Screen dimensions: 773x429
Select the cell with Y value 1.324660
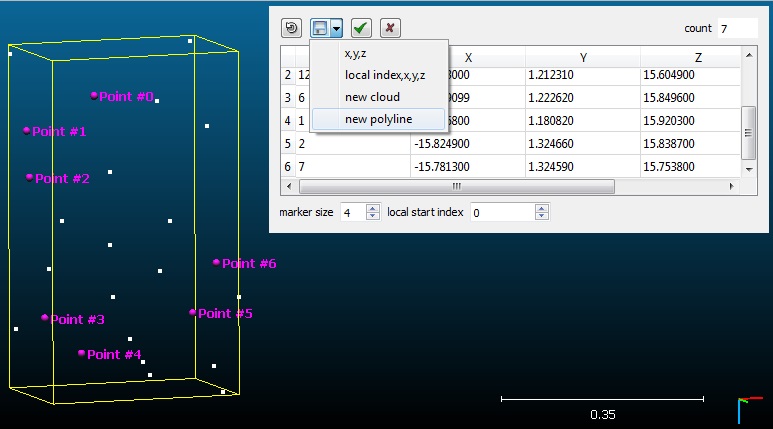pyautogui.click(x=583, y=143)
